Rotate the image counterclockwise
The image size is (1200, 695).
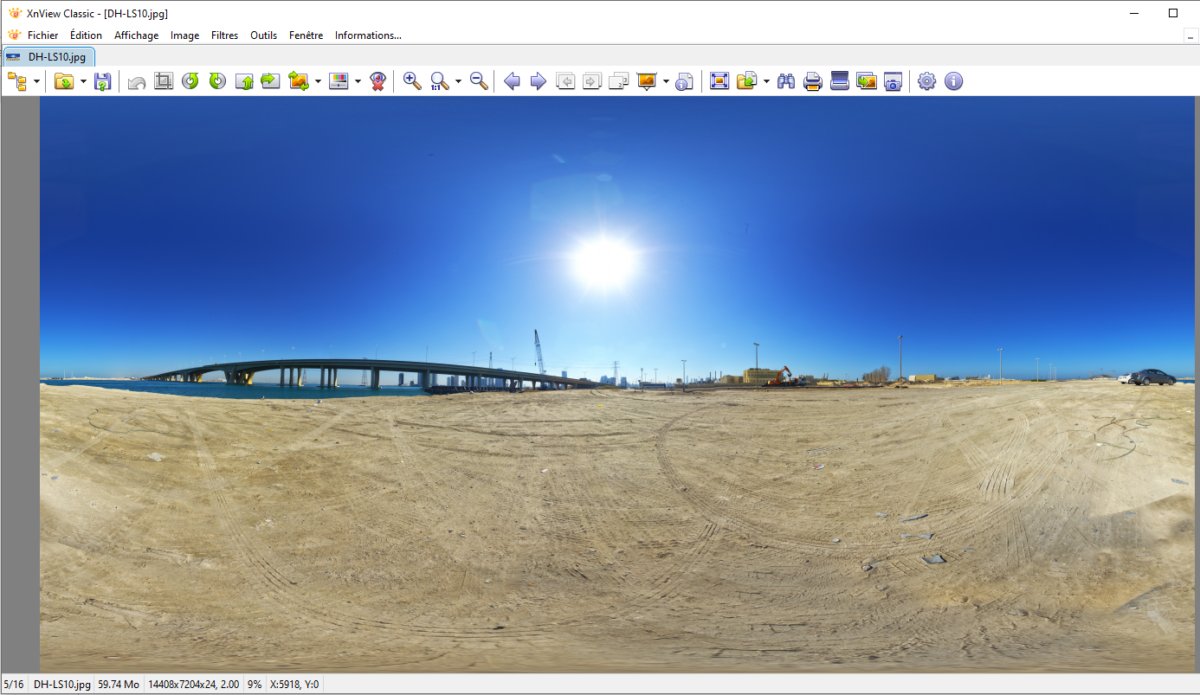[191, 81]
